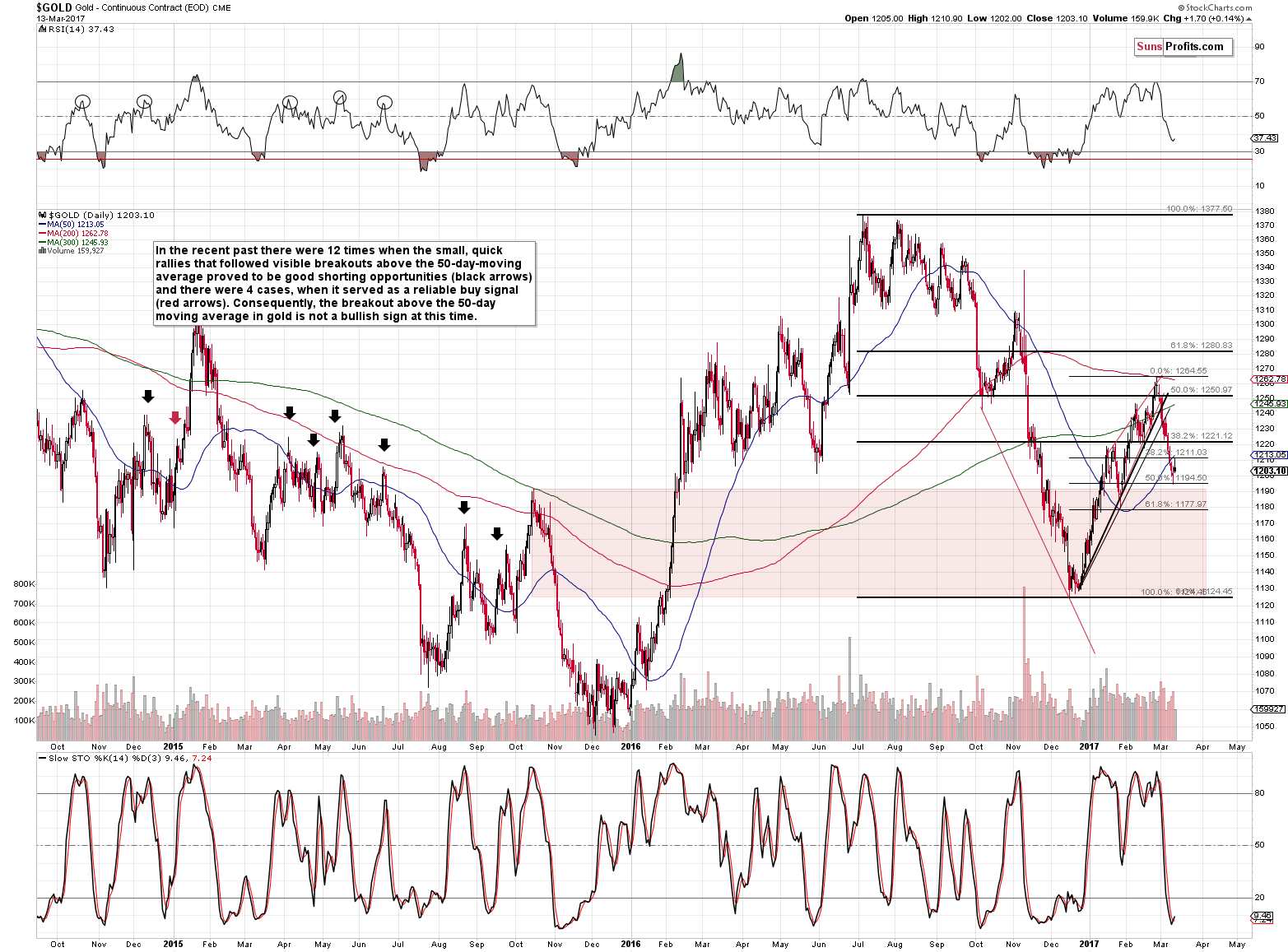
Task: Click the RSI(14) 37.43 panel label
Action: click(x=81, y=29)
